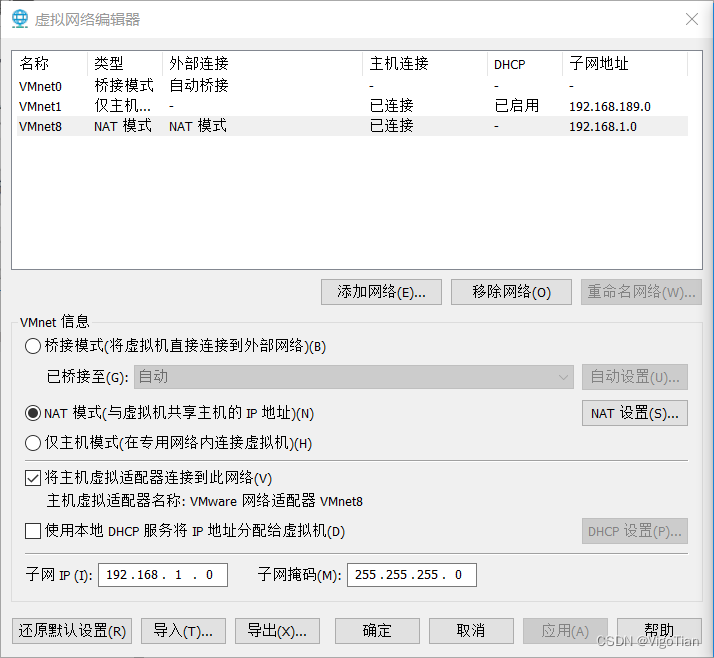Viewport: 714px width, 658px height.
Task: Click 还原默认设置(R) button
Action: click(x=72, y=631)
